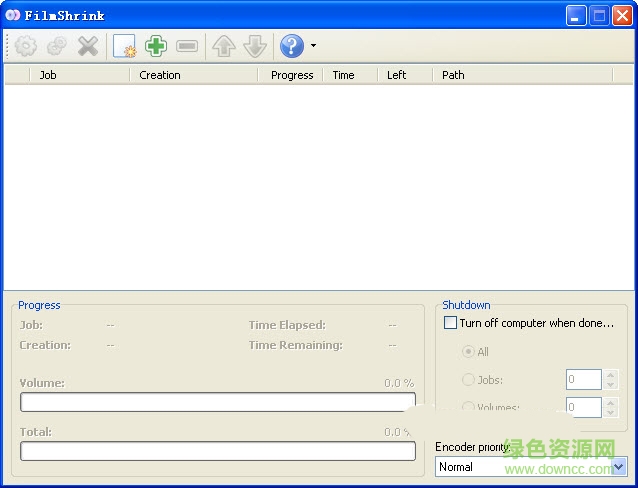The height and width of the screenshot is (488, 638).
Task: Decrease the Jobs count spinner
Action: click(x=610, y=385)
